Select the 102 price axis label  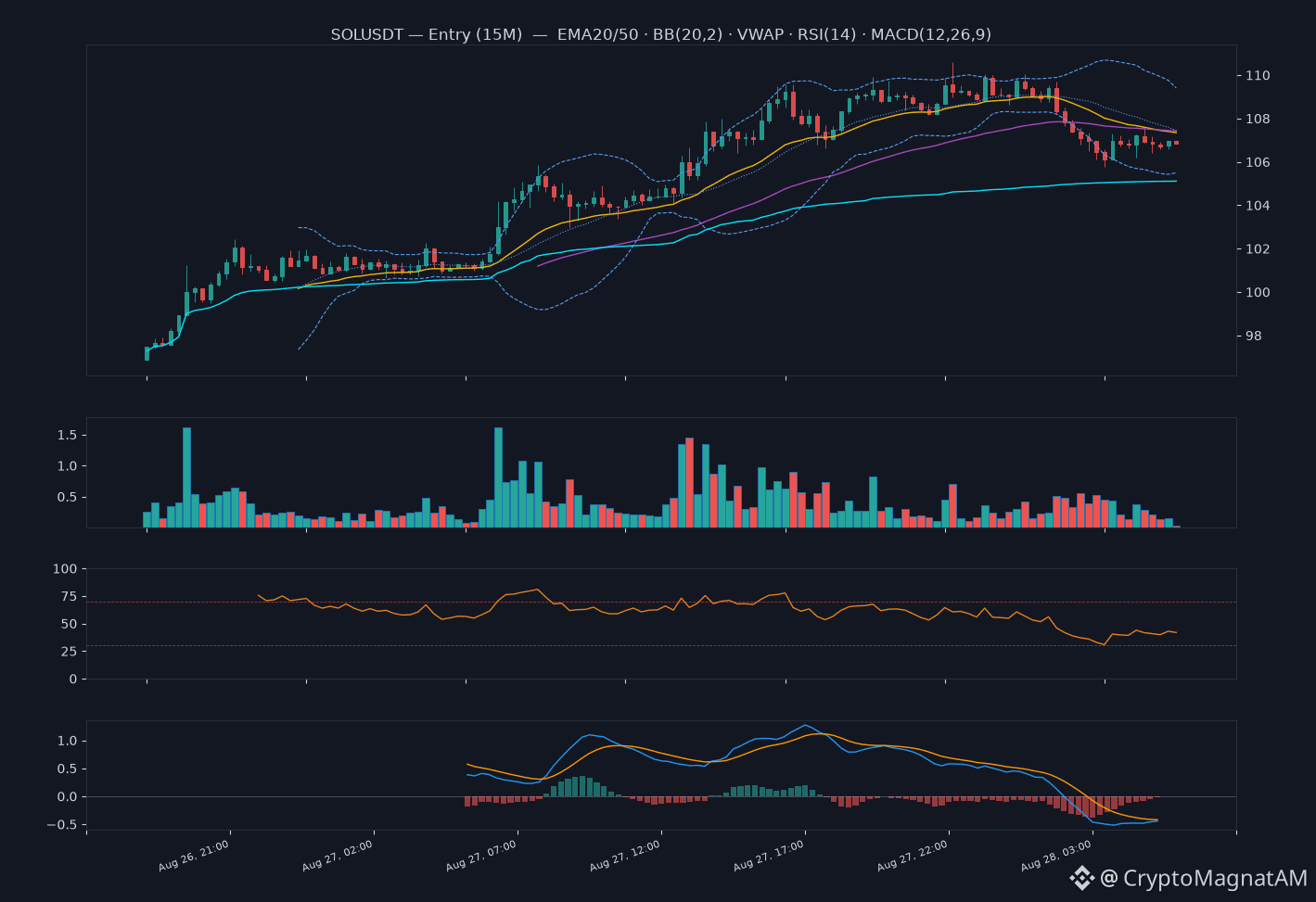coord(1258,249)
